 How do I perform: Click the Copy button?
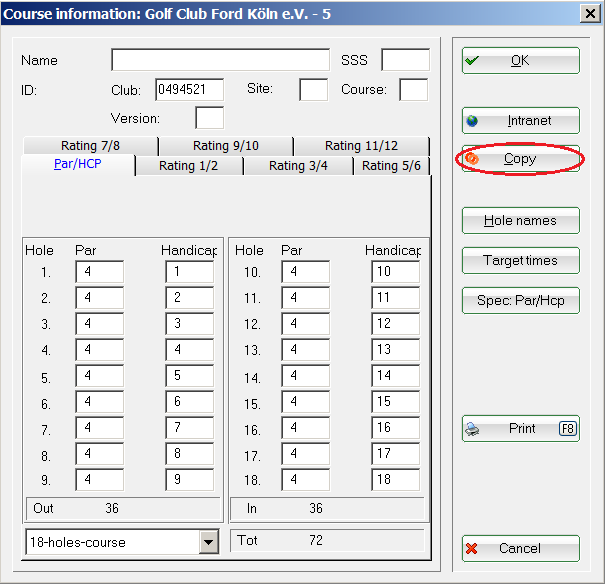click(521, 159)
